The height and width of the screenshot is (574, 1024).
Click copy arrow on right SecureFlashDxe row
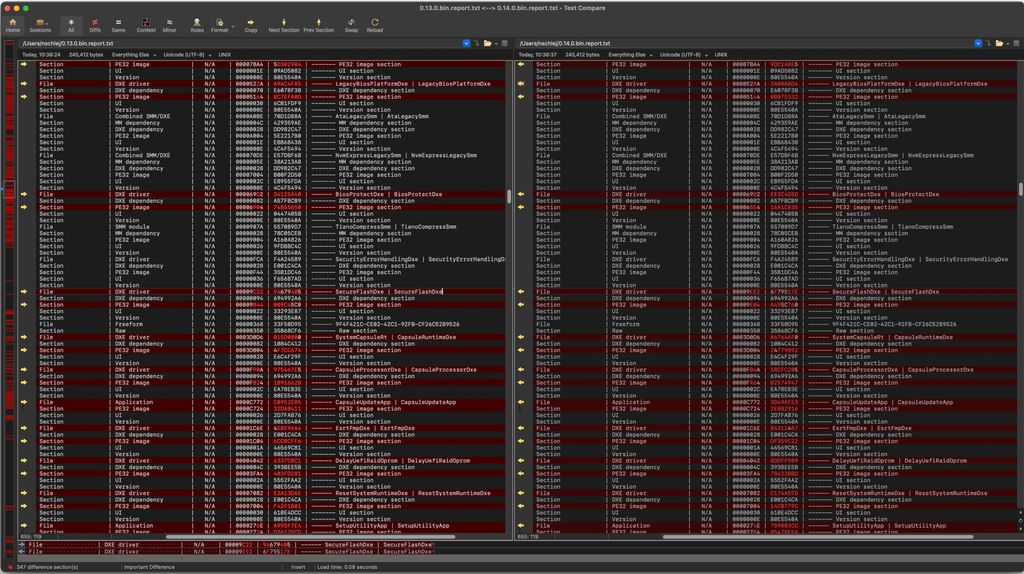click(x=521, y=292)
